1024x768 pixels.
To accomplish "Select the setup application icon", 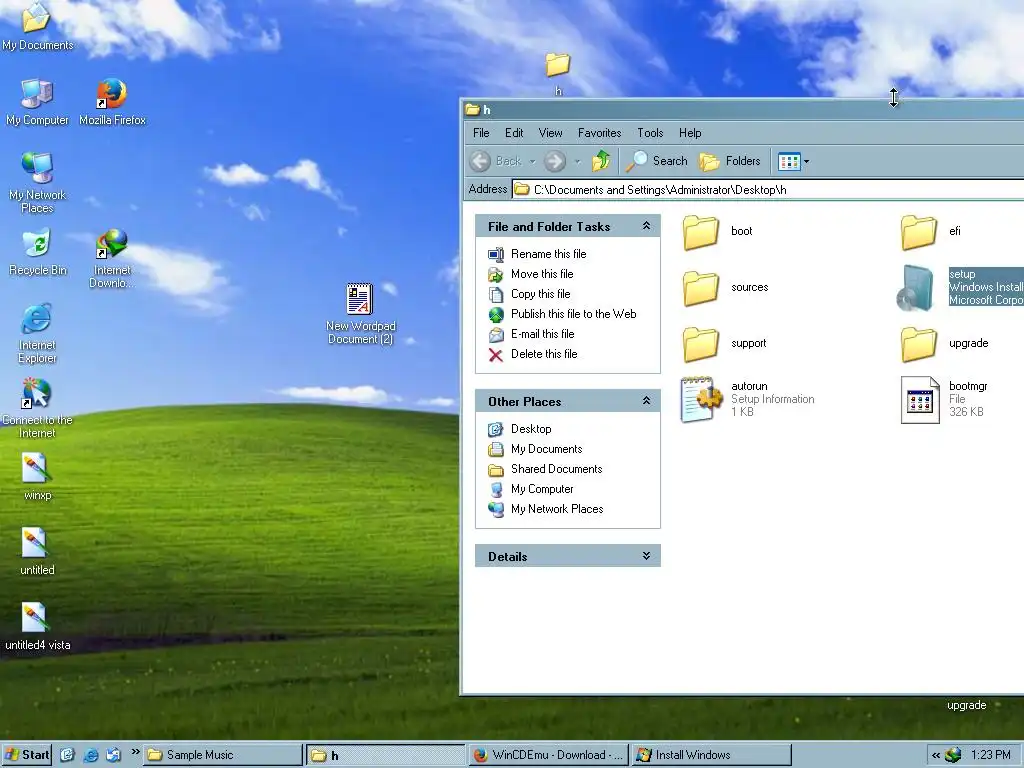I will pos(916,287).
